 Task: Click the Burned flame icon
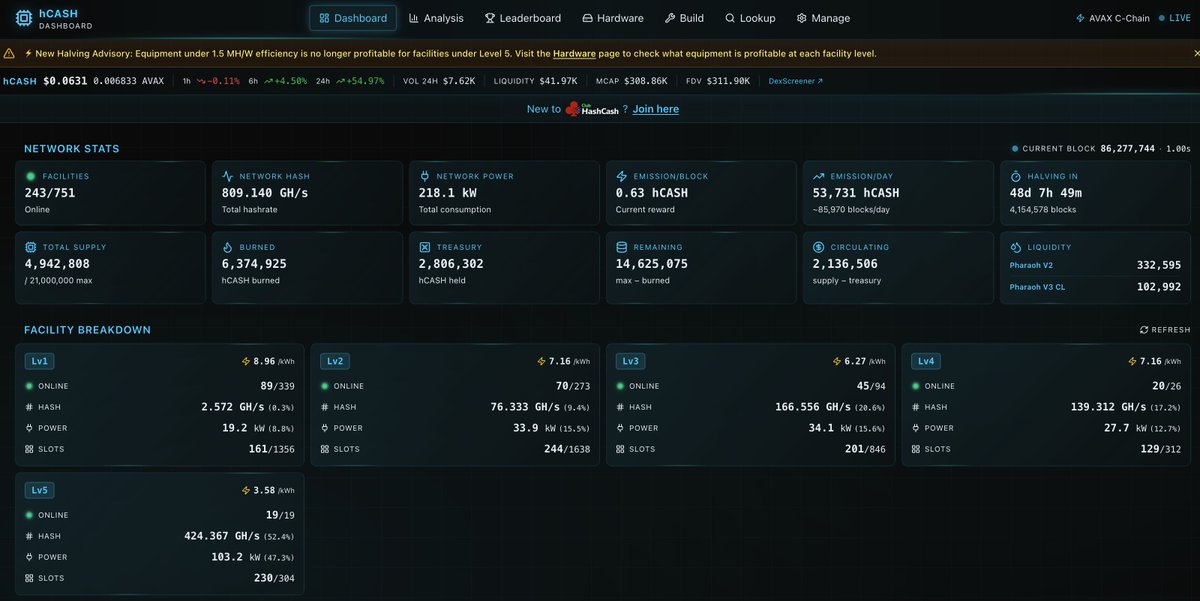click(x=228, y=247)
